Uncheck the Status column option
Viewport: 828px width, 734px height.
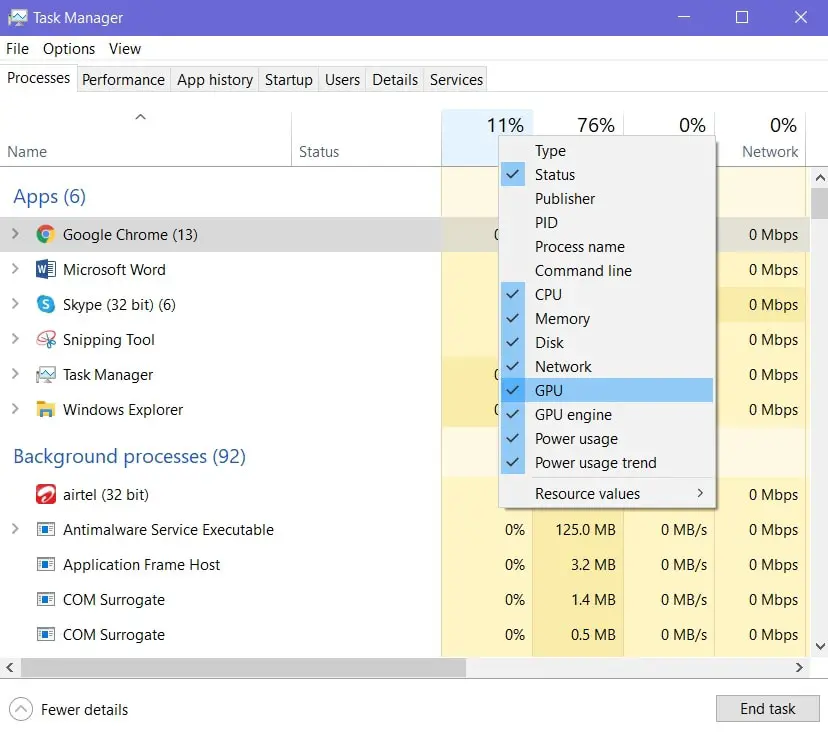(607, 175)
